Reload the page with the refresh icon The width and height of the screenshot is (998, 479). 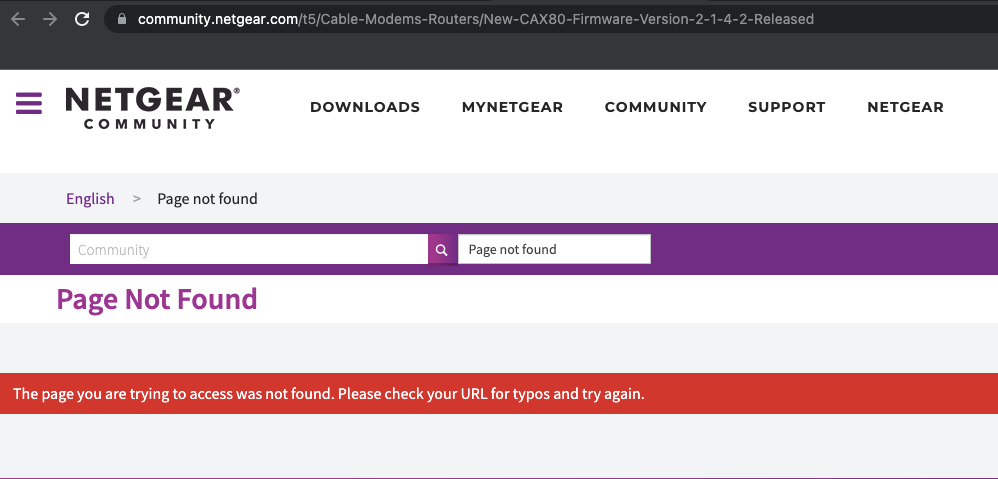[x=82, y=19]
